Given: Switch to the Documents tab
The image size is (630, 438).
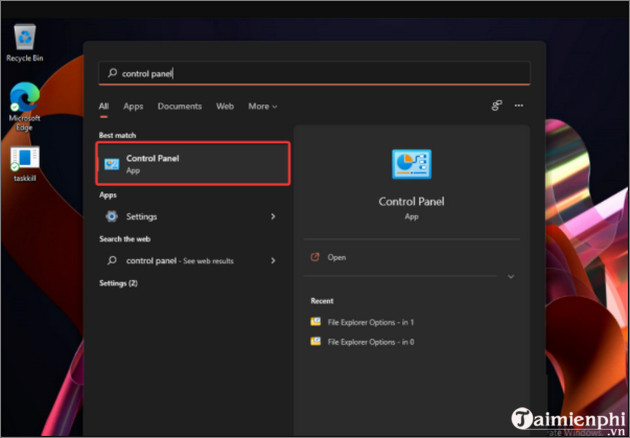Looking at the screenshot, I should tap(180, 106).
